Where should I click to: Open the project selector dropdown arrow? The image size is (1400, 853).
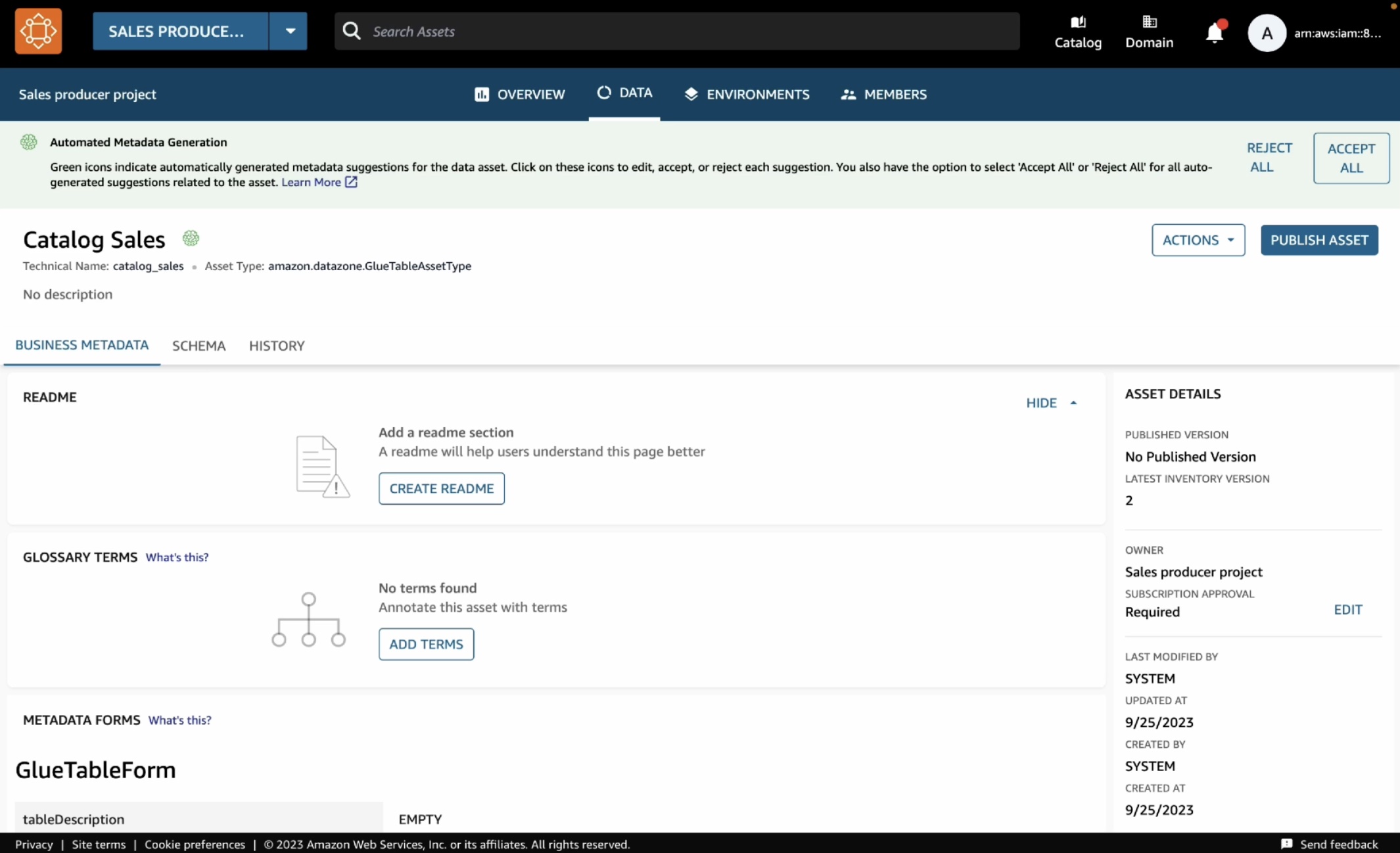point(289,31)
